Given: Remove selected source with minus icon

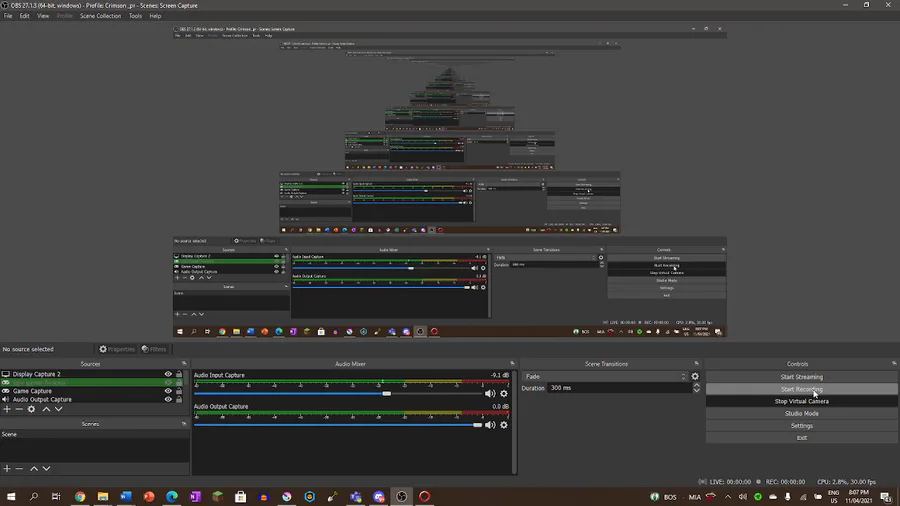Looking at the screenshot, I should [19, 409].
